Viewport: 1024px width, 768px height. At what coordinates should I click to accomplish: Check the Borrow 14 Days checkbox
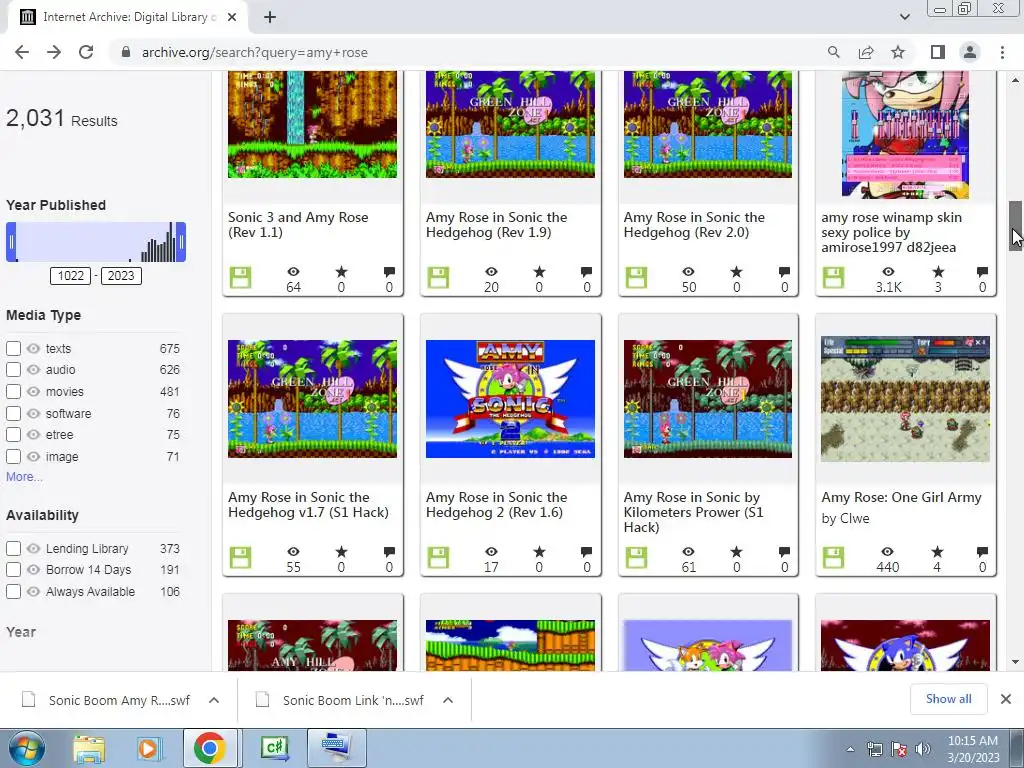pos(14,569)
